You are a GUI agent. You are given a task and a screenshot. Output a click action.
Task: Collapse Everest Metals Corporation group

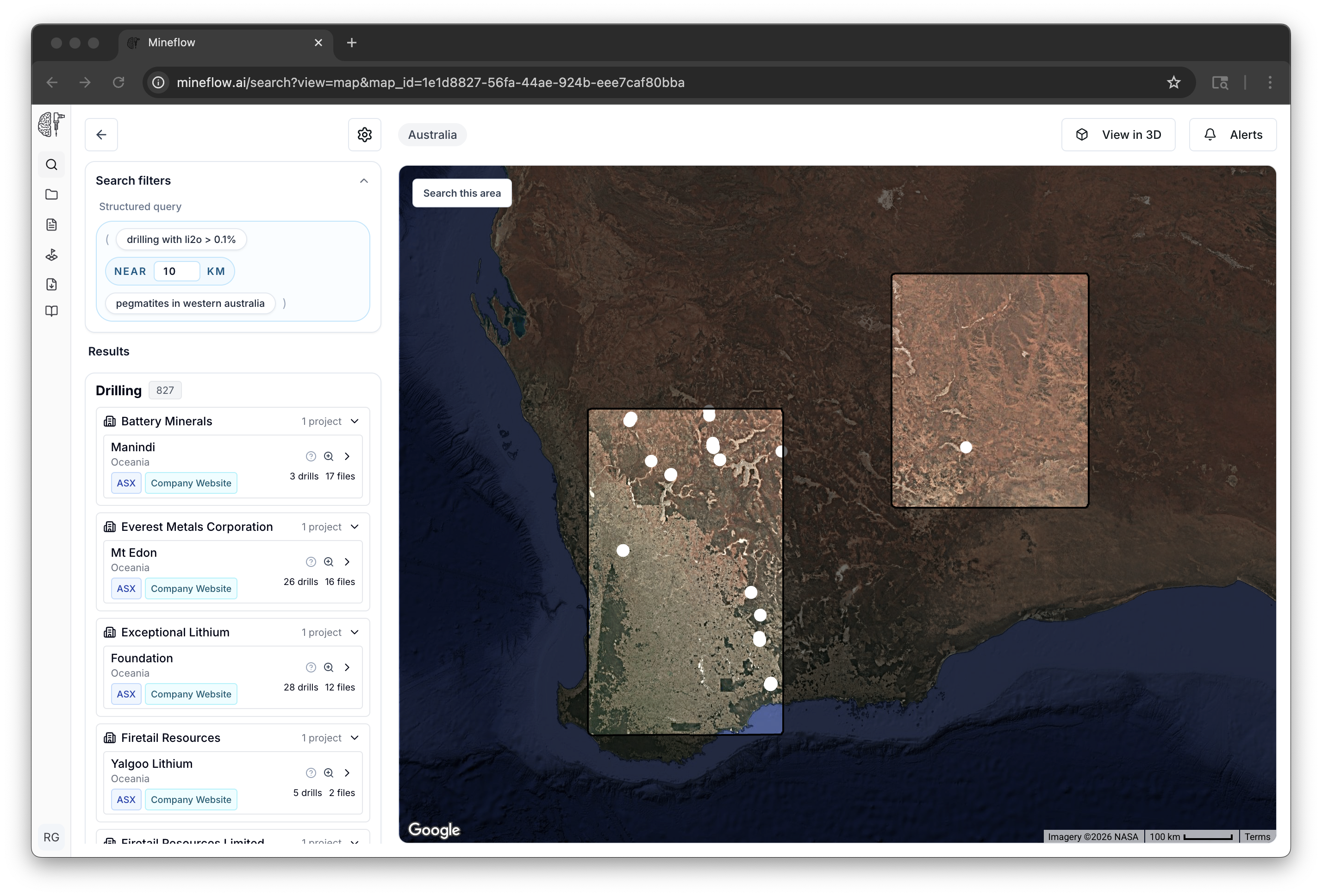tap(355, 527)
